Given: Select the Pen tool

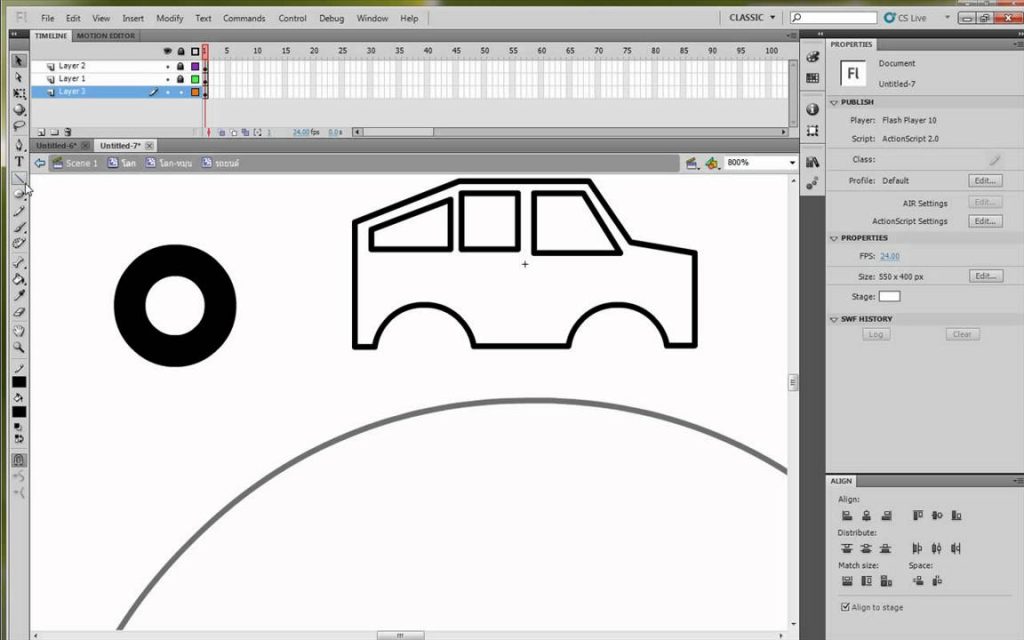Looking at the screenshot, I should 19,145.
